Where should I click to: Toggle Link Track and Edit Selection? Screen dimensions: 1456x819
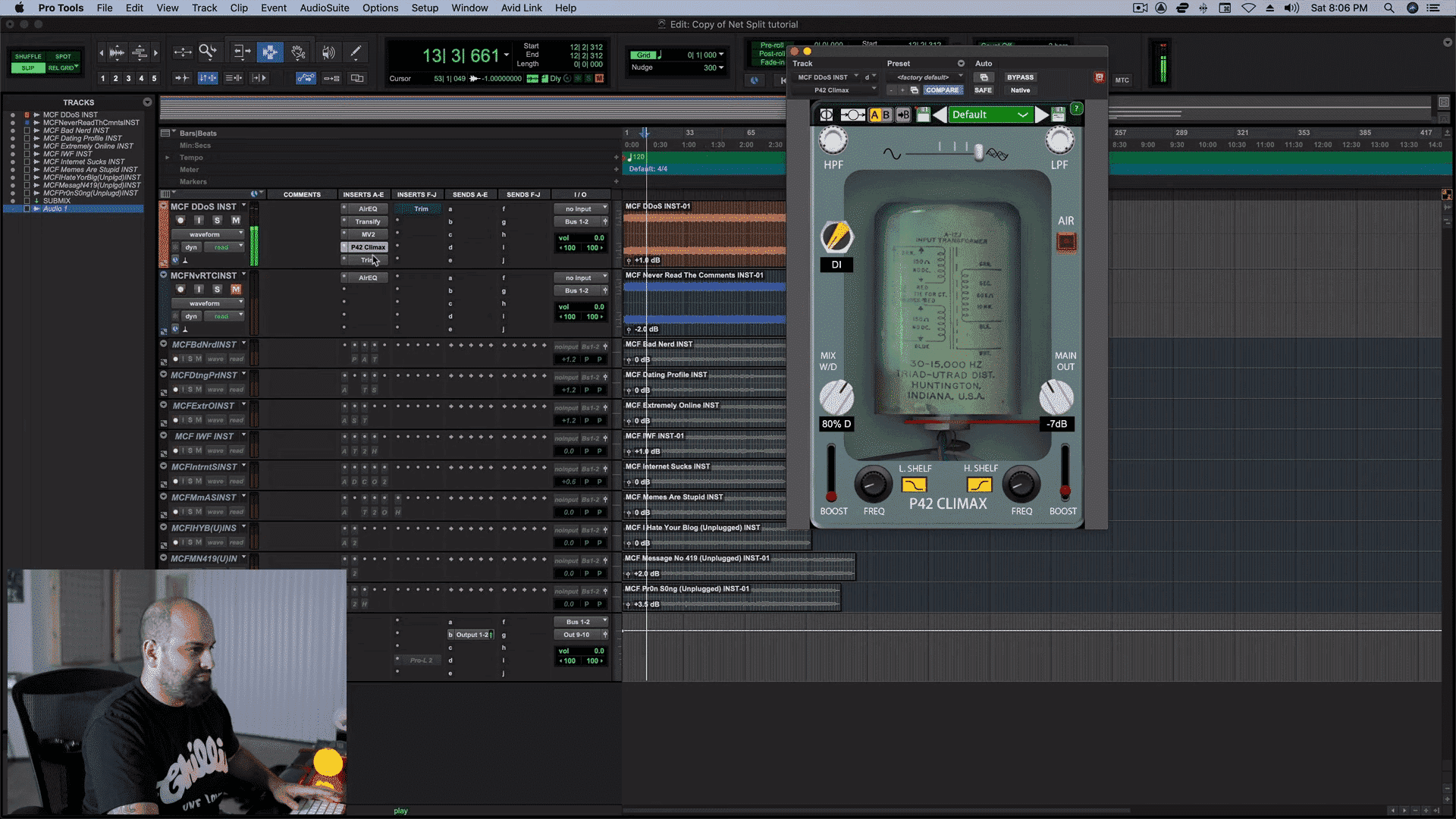[x=234, y=78]
